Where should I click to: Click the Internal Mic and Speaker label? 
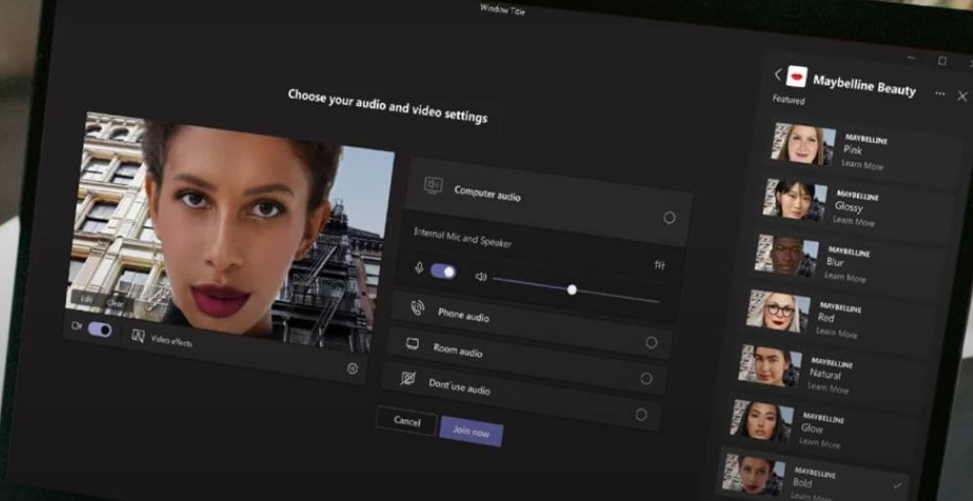tap(462, 237)
